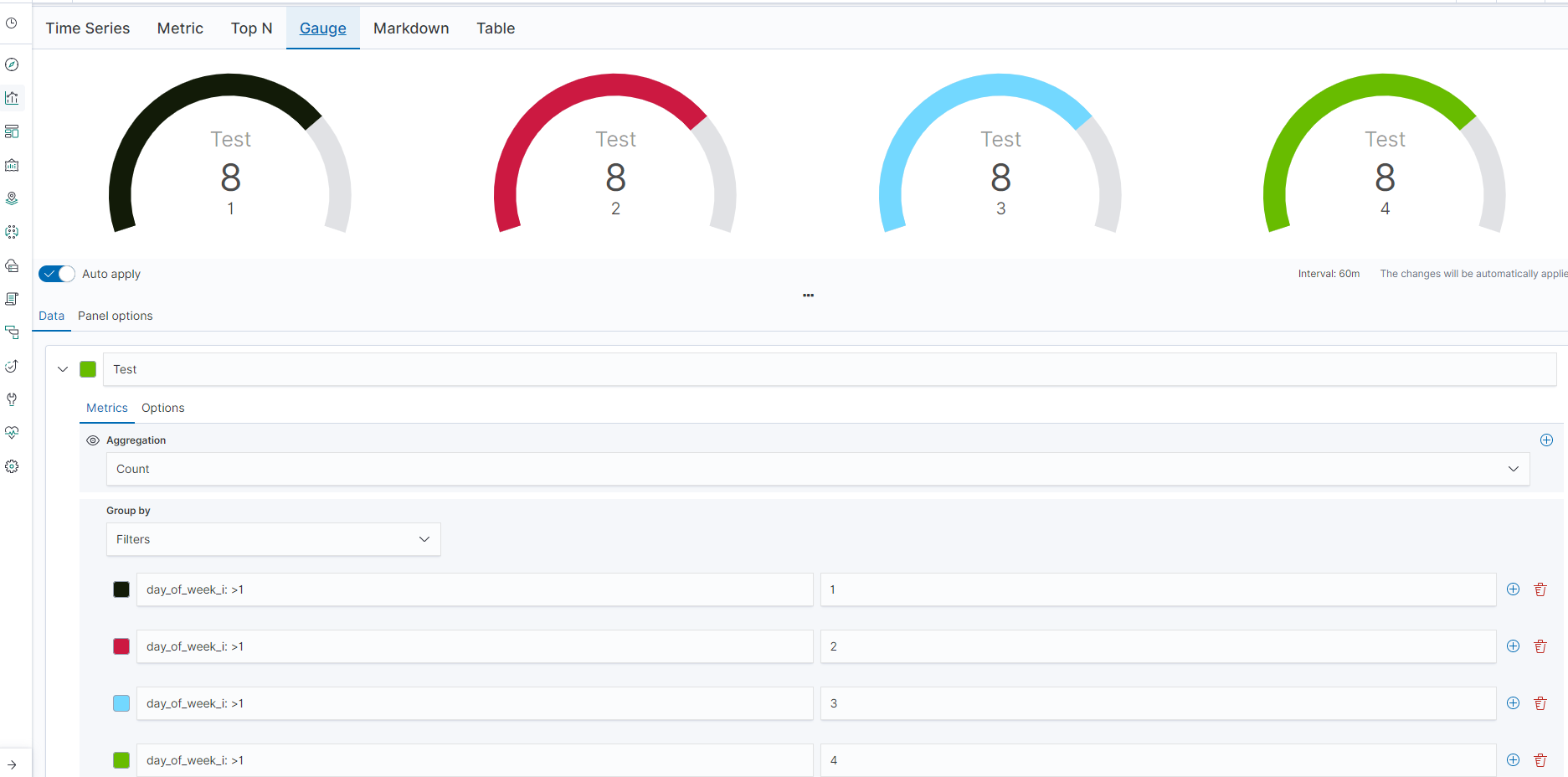Switch to the Panel options tab
The width and height of the screenshot is (1568, 777).
tap(115, 316)
